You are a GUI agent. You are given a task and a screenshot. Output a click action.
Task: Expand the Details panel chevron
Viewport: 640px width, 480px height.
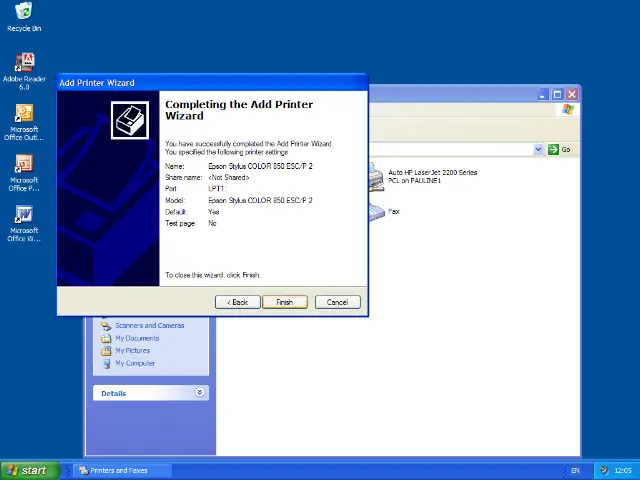tap(200, 393)
